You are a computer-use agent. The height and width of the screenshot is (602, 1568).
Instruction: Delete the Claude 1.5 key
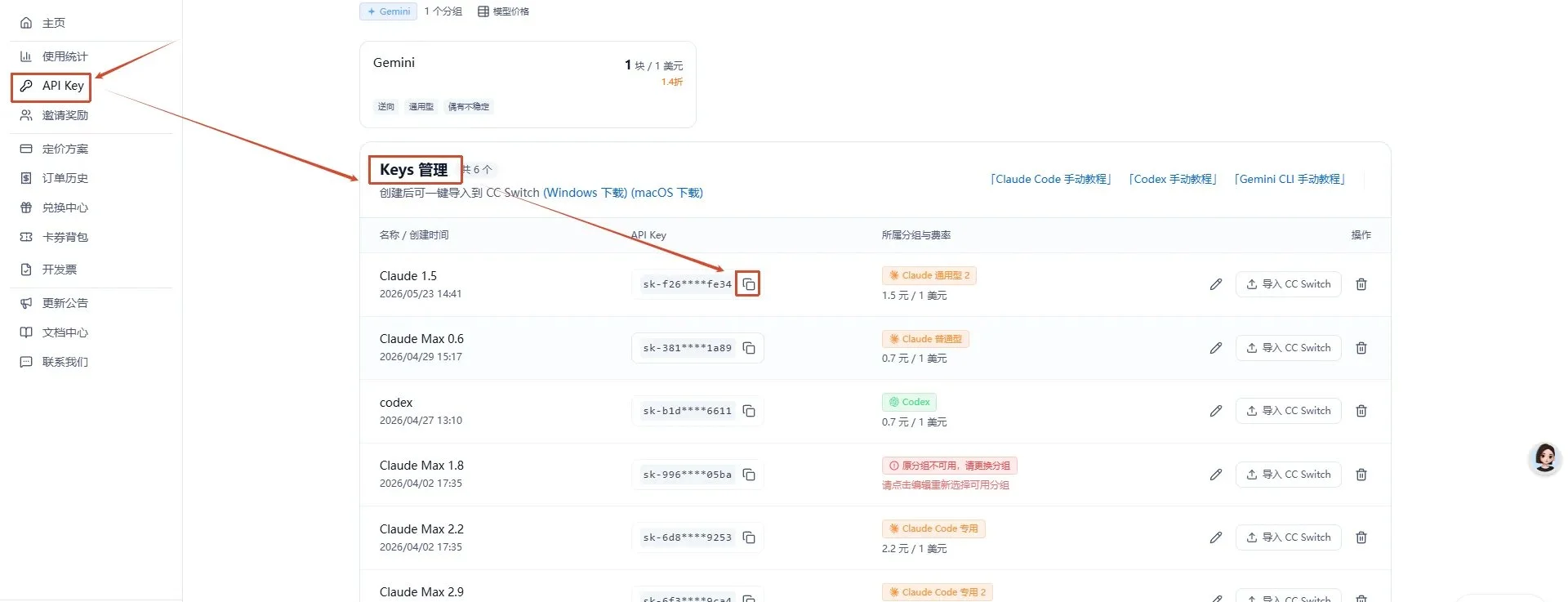pos(1361,284)
